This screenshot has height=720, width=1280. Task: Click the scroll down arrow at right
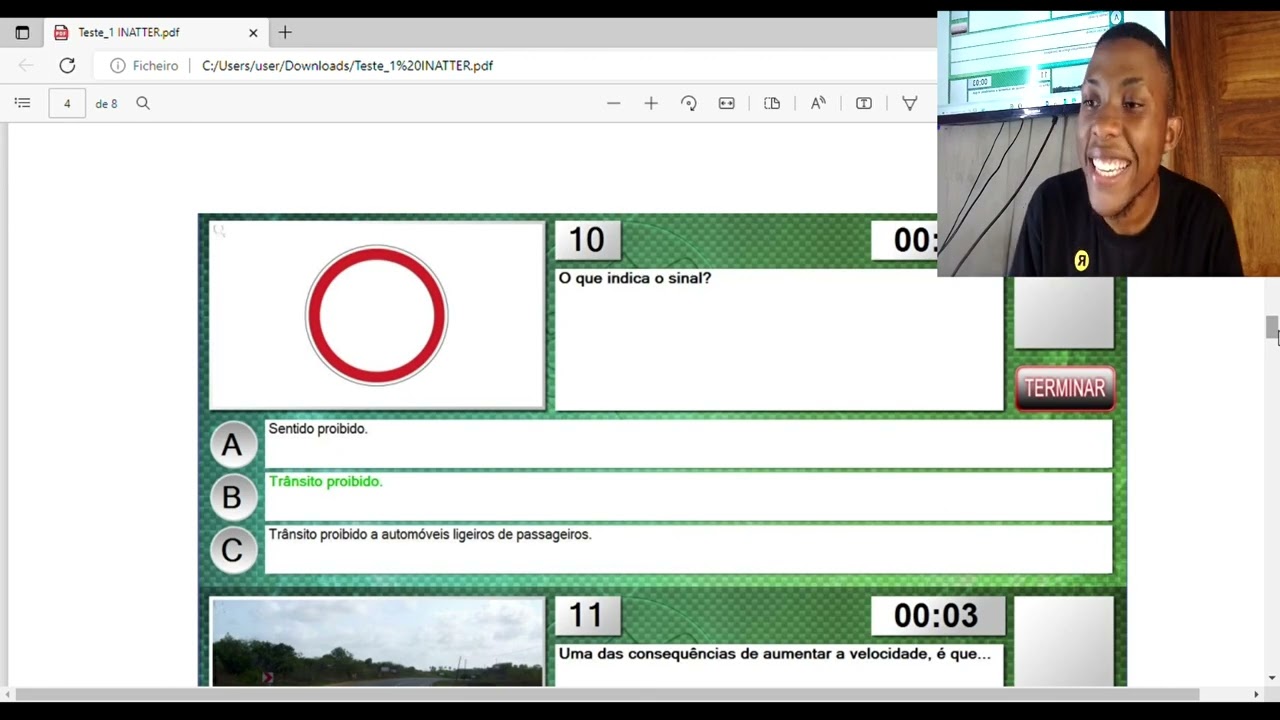click(1271, 677)
